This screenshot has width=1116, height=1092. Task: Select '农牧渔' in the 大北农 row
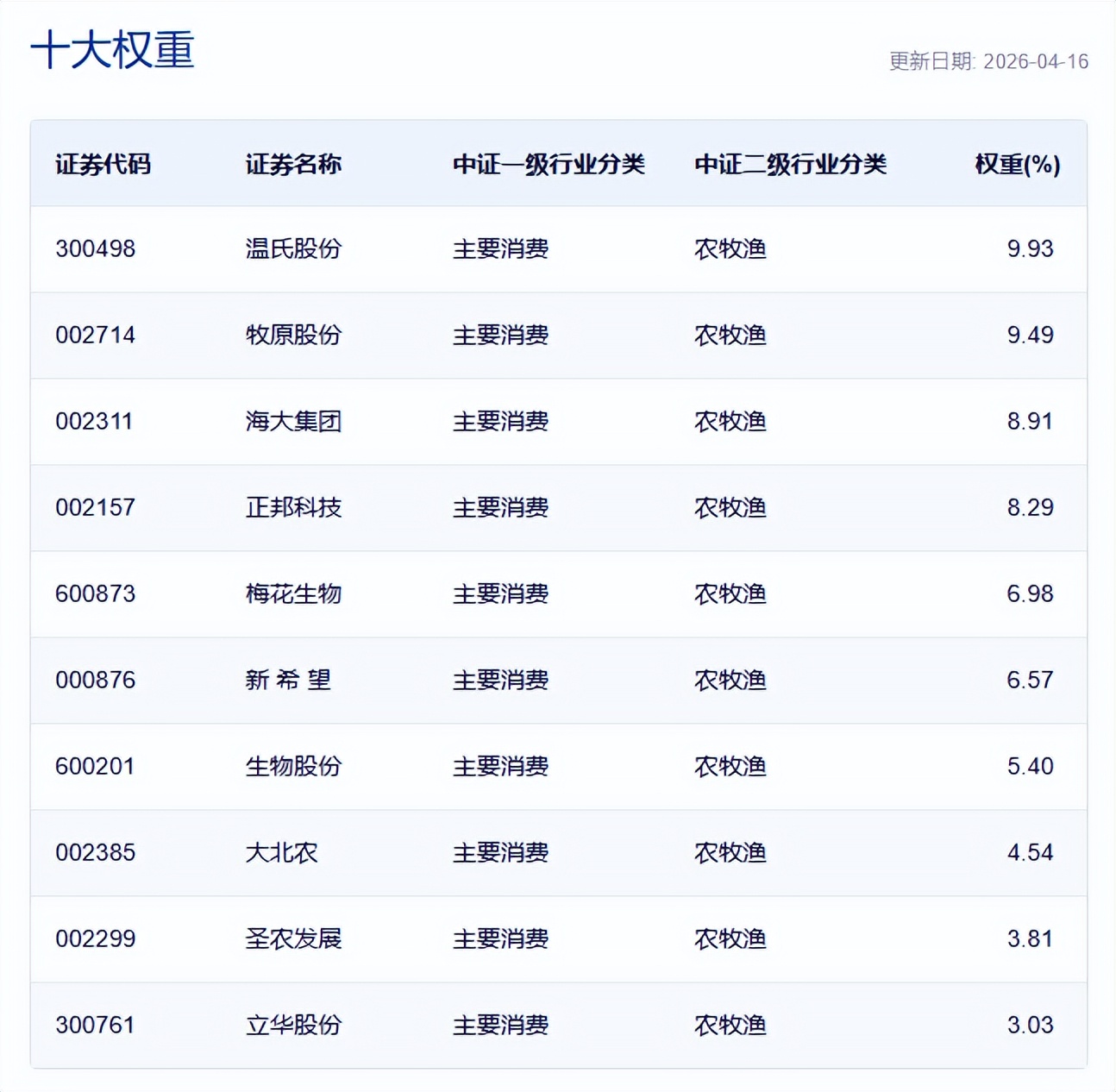pyautogui.click(x=730, y=852)
